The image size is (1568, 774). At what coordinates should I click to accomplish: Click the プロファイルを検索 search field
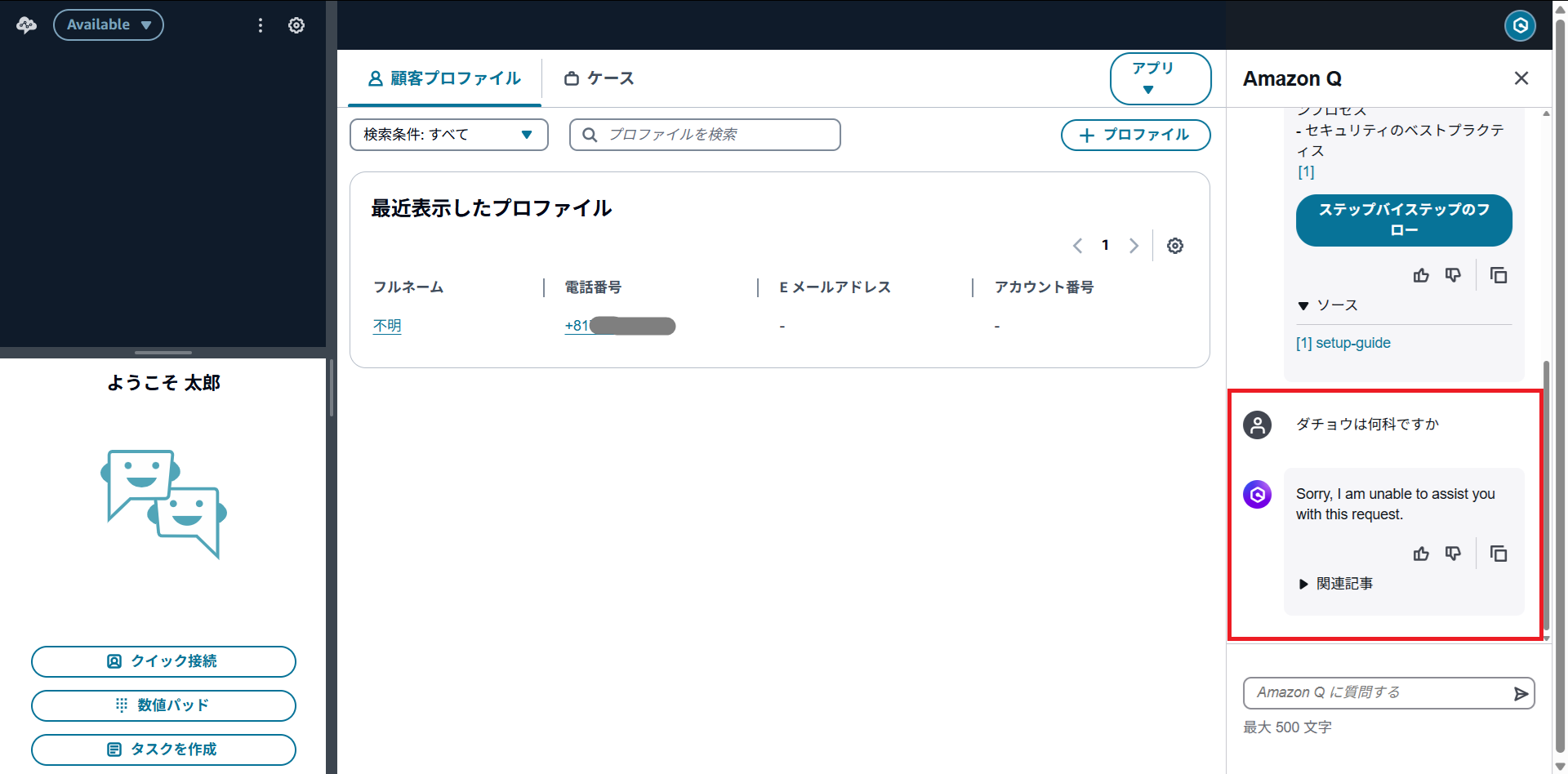[x=705, y=135]
